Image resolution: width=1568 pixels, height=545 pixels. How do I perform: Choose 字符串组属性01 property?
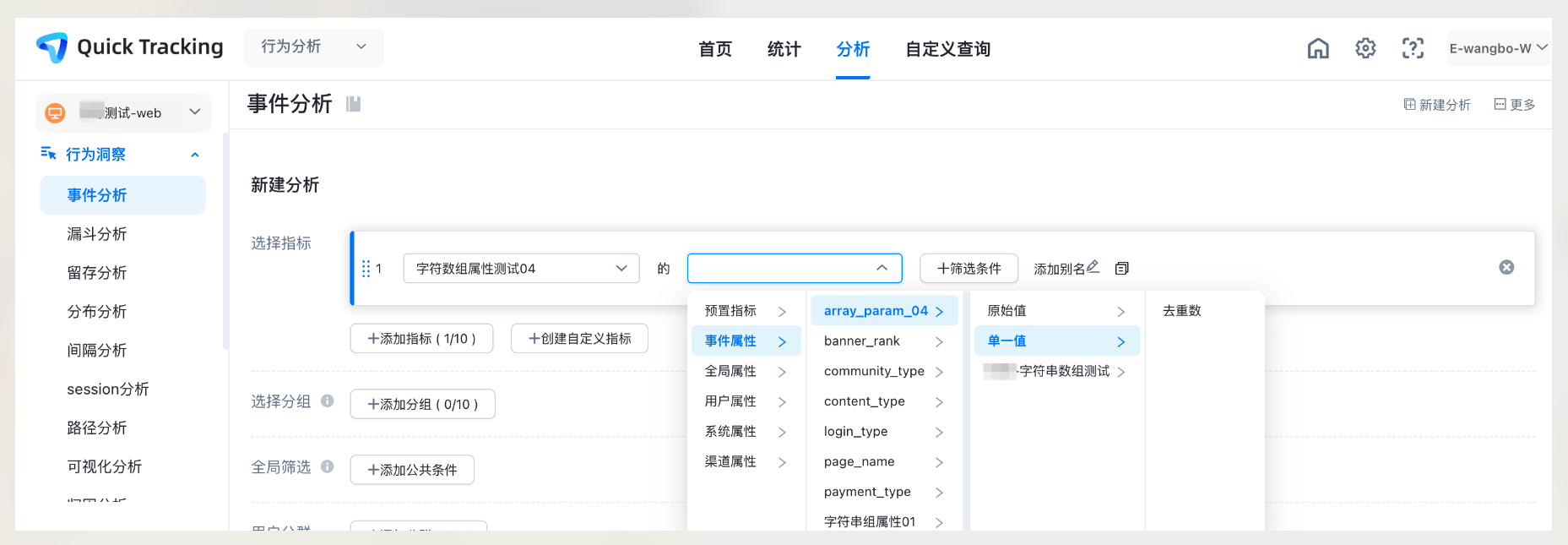[884, 522]
